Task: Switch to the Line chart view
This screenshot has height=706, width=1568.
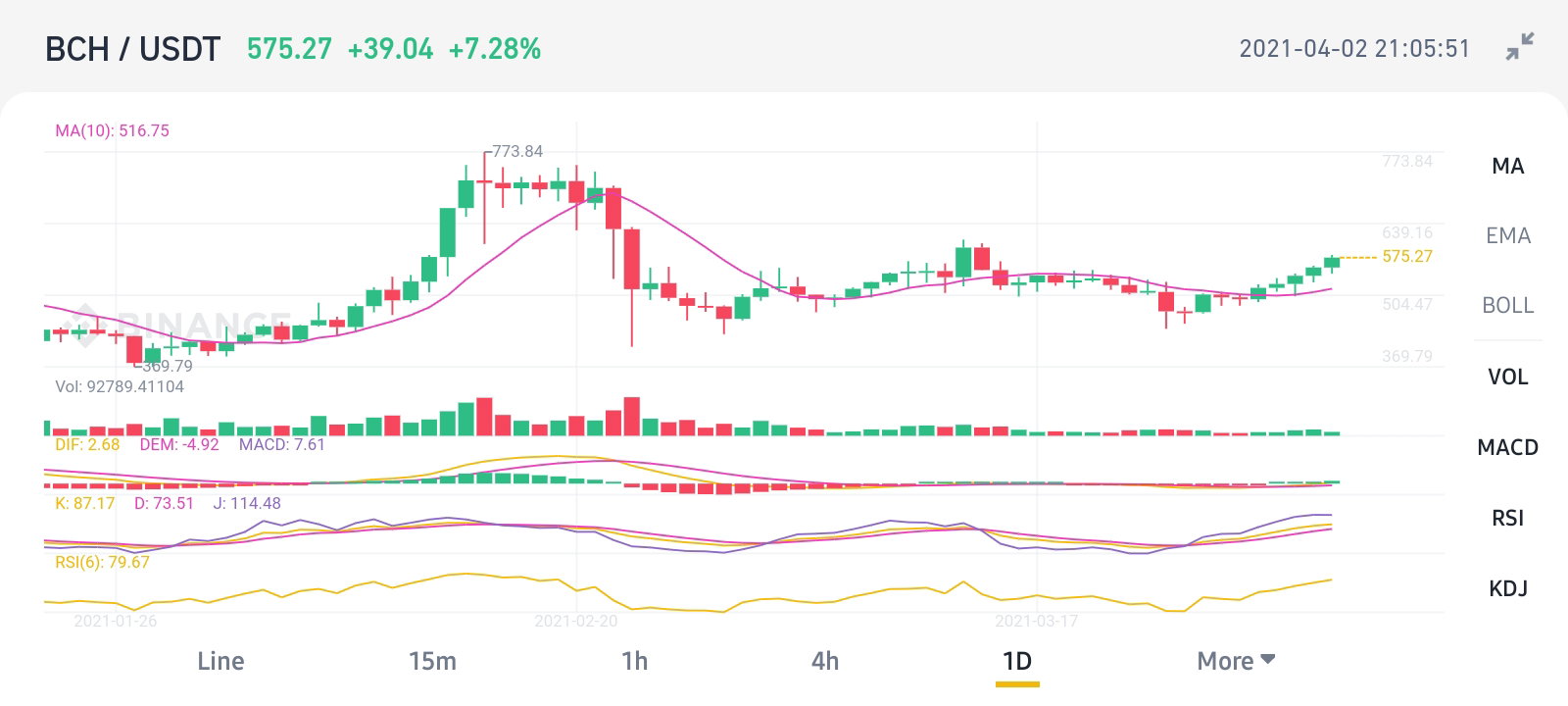Action: pyautogui.click(x=220, y=661)
